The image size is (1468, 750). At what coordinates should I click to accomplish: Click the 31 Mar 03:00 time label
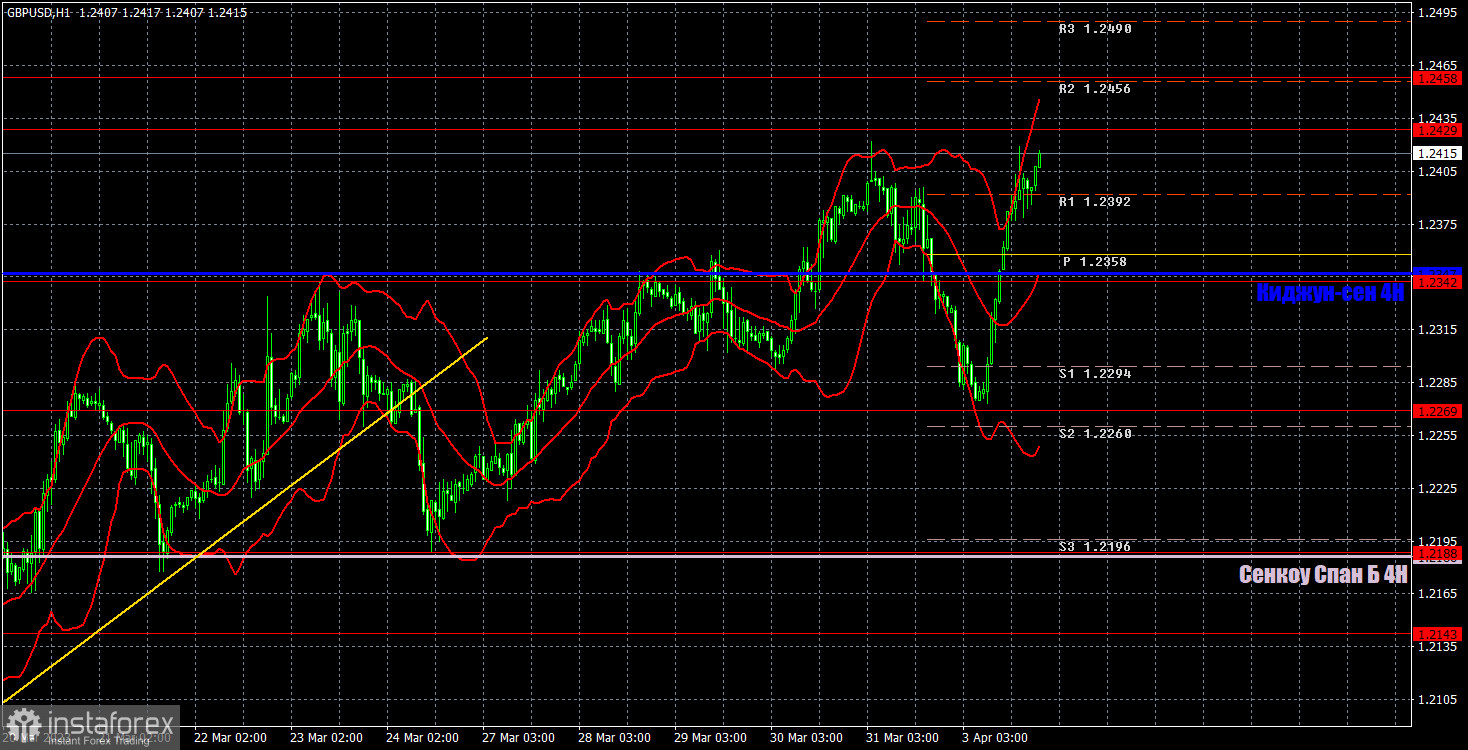pyautogui.click(x=903, y=738)
